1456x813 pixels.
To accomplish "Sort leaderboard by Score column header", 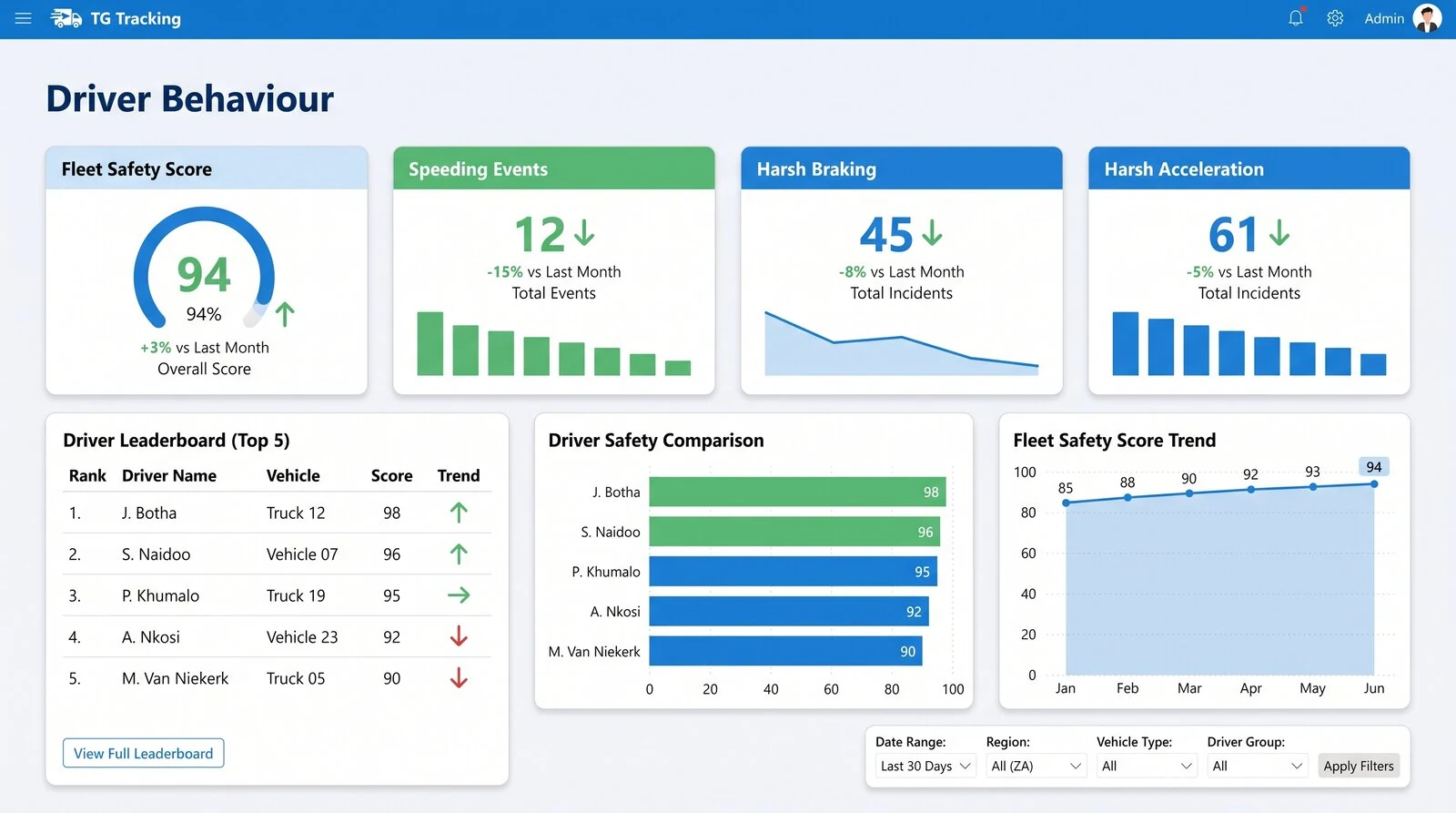I will pyautogui.click(x=391, y=475).
